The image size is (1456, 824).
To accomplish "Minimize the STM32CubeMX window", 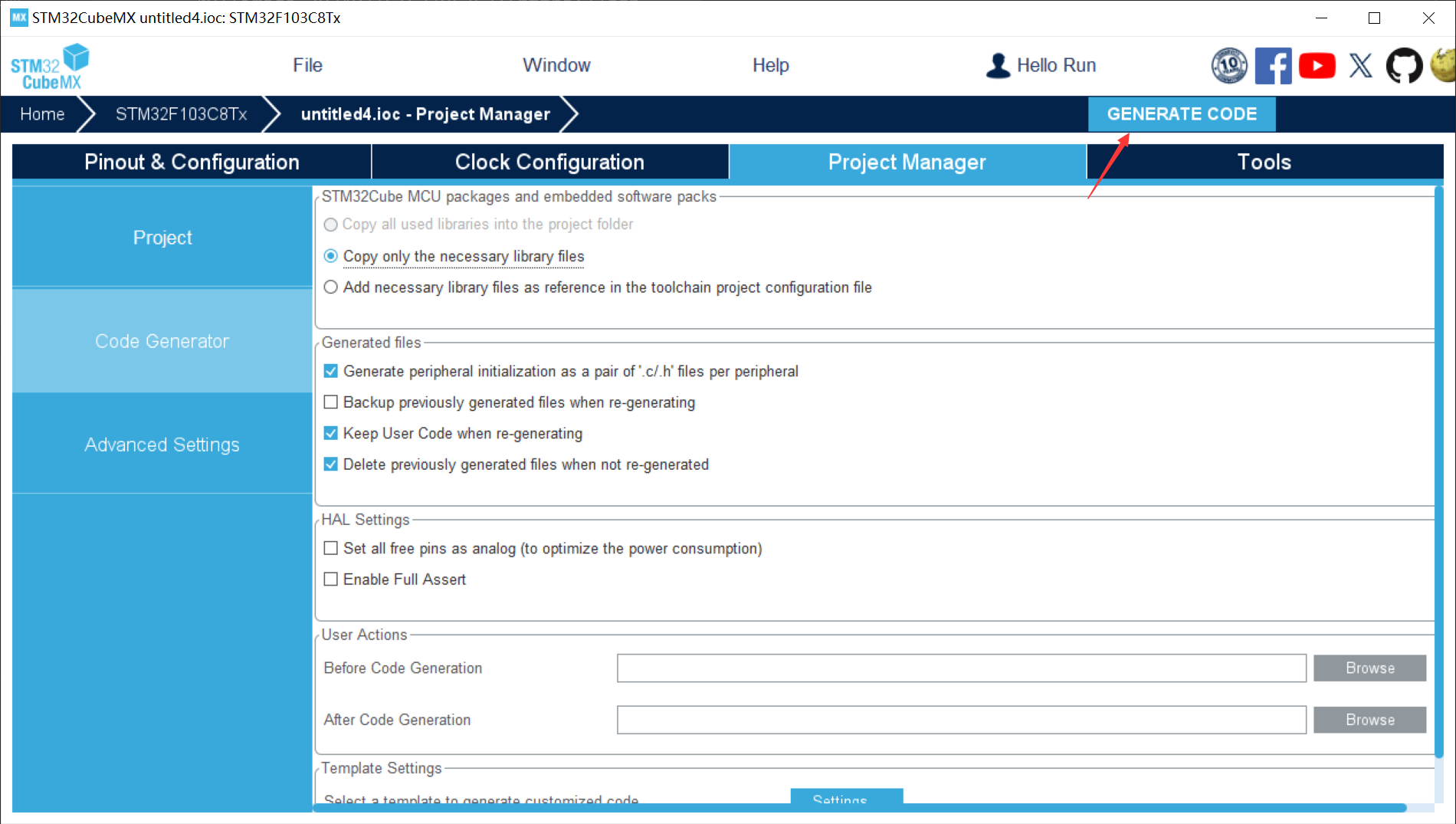I will 1321,18.
